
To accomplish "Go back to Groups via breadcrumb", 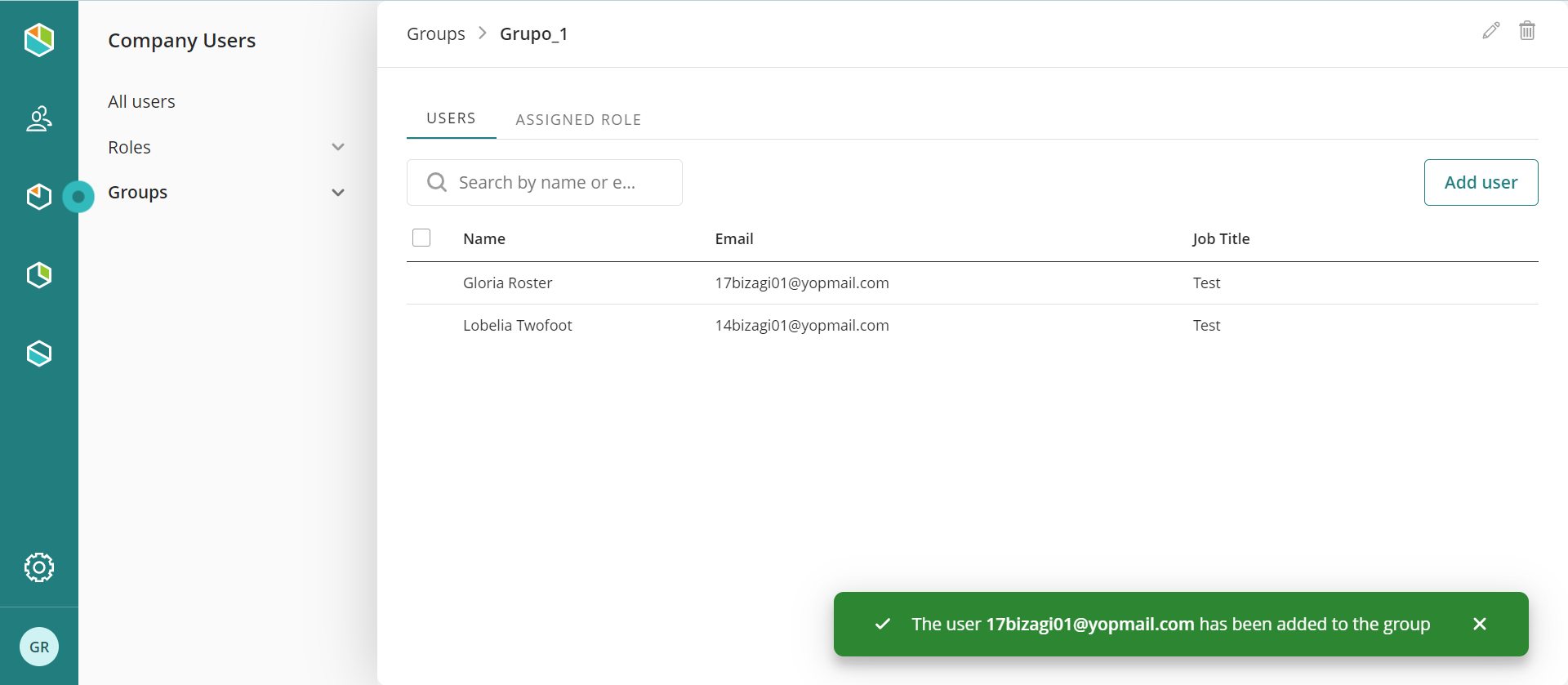I will point(436,33).
